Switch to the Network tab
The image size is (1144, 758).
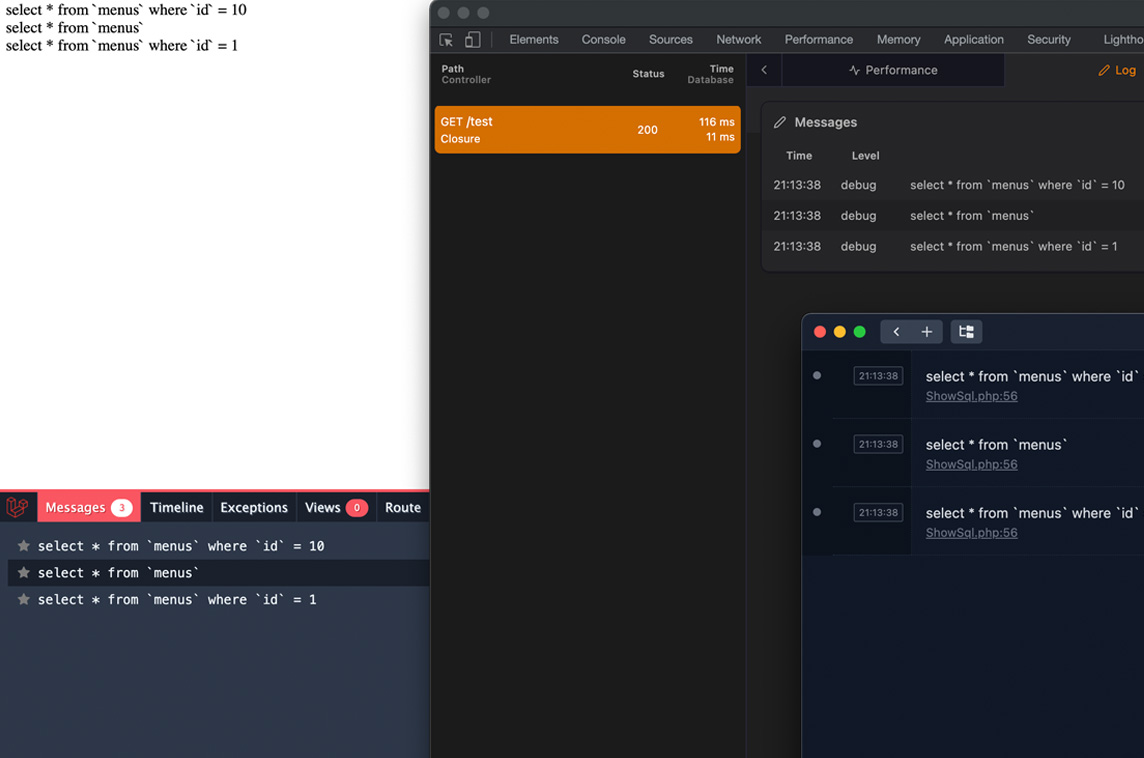point(738,39)
